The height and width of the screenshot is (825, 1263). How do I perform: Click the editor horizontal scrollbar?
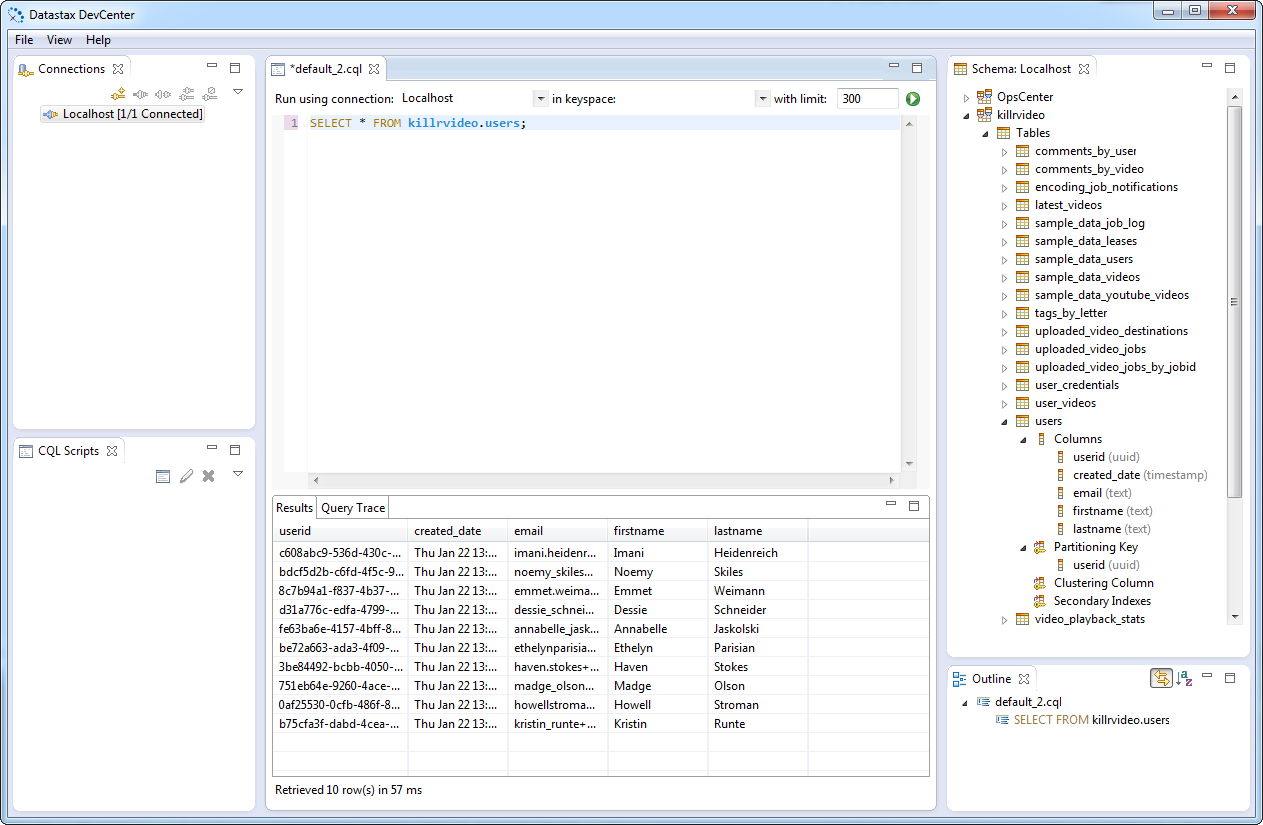603,481
